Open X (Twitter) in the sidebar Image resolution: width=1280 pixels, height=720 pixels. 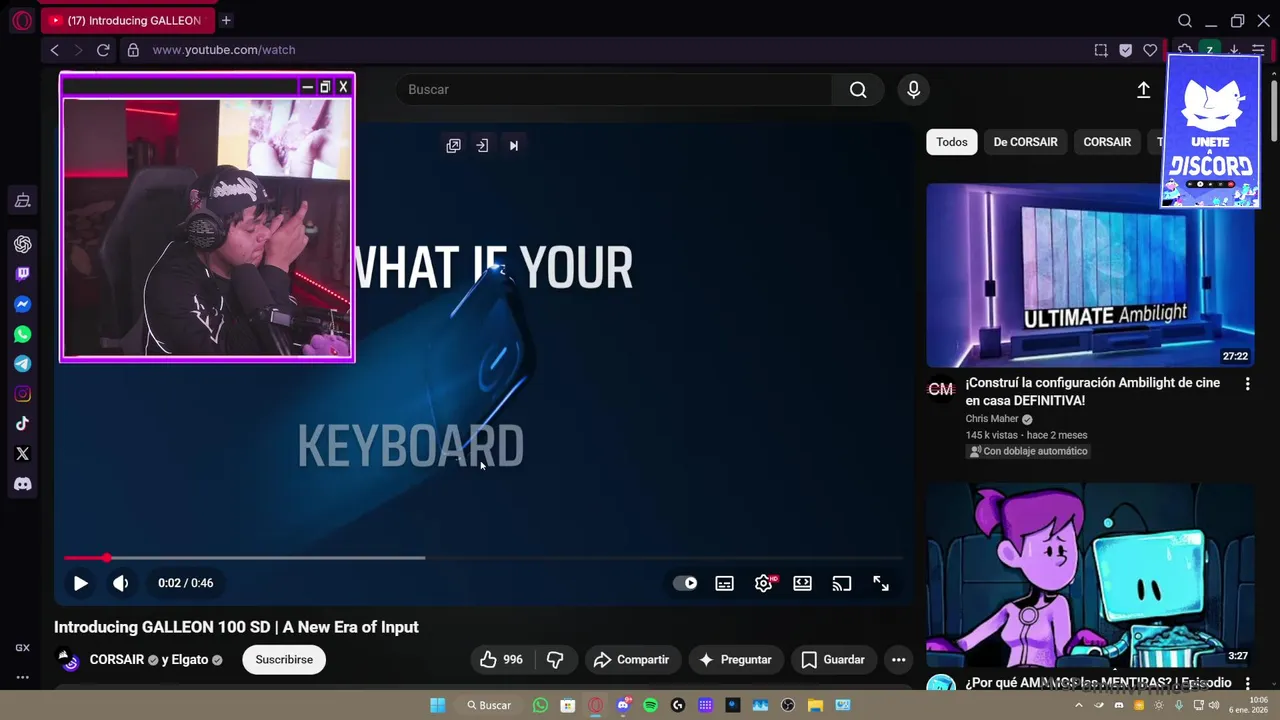[x=22, y=454]
